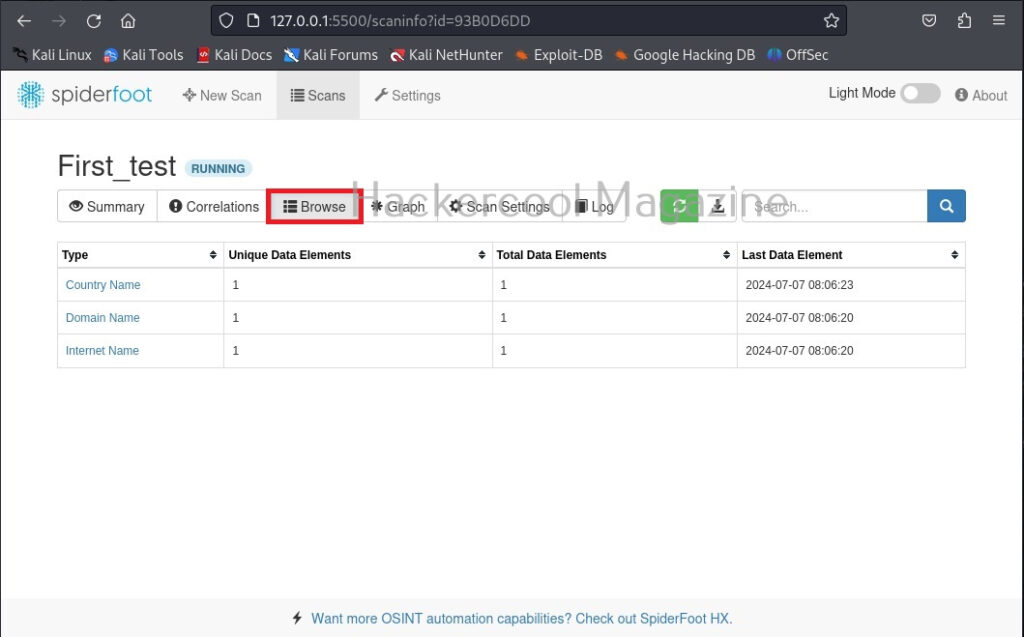The width and height of the screenshot is (1024, 637).
Task: Open the browser home page icon
Action: click(x=128, y=21)
